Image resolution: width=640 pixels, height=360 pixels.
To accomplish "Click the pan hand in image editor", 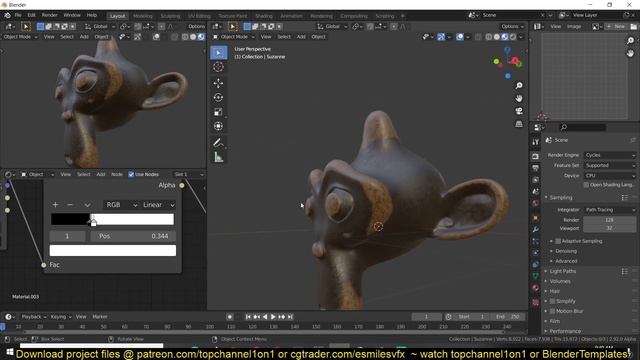I will coord(631,53).
